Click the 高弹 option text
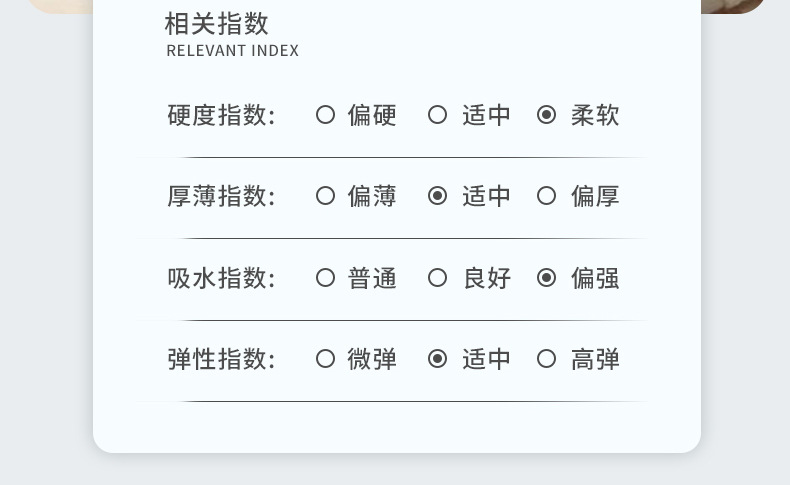The height and width of the screenshot is (485, 790). [x=595, y=359]
